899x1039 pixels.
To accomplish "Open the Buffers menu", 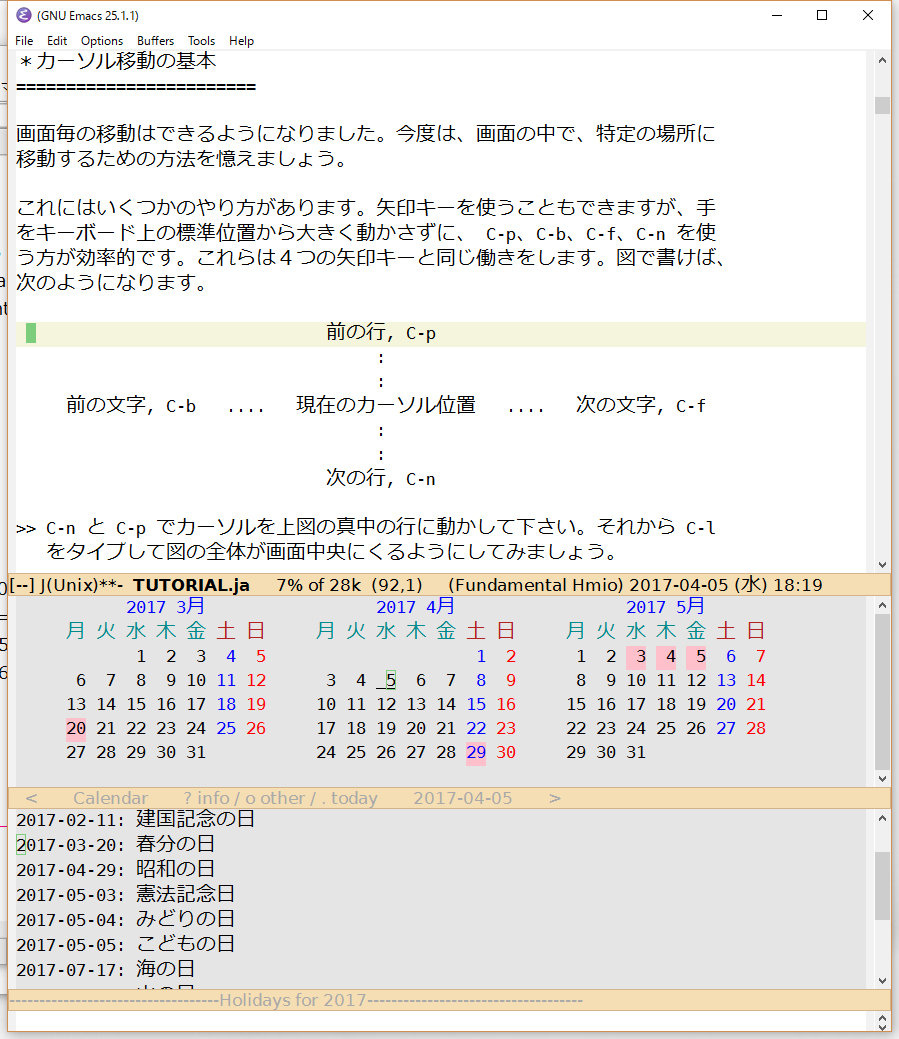I will coord(156,41).
